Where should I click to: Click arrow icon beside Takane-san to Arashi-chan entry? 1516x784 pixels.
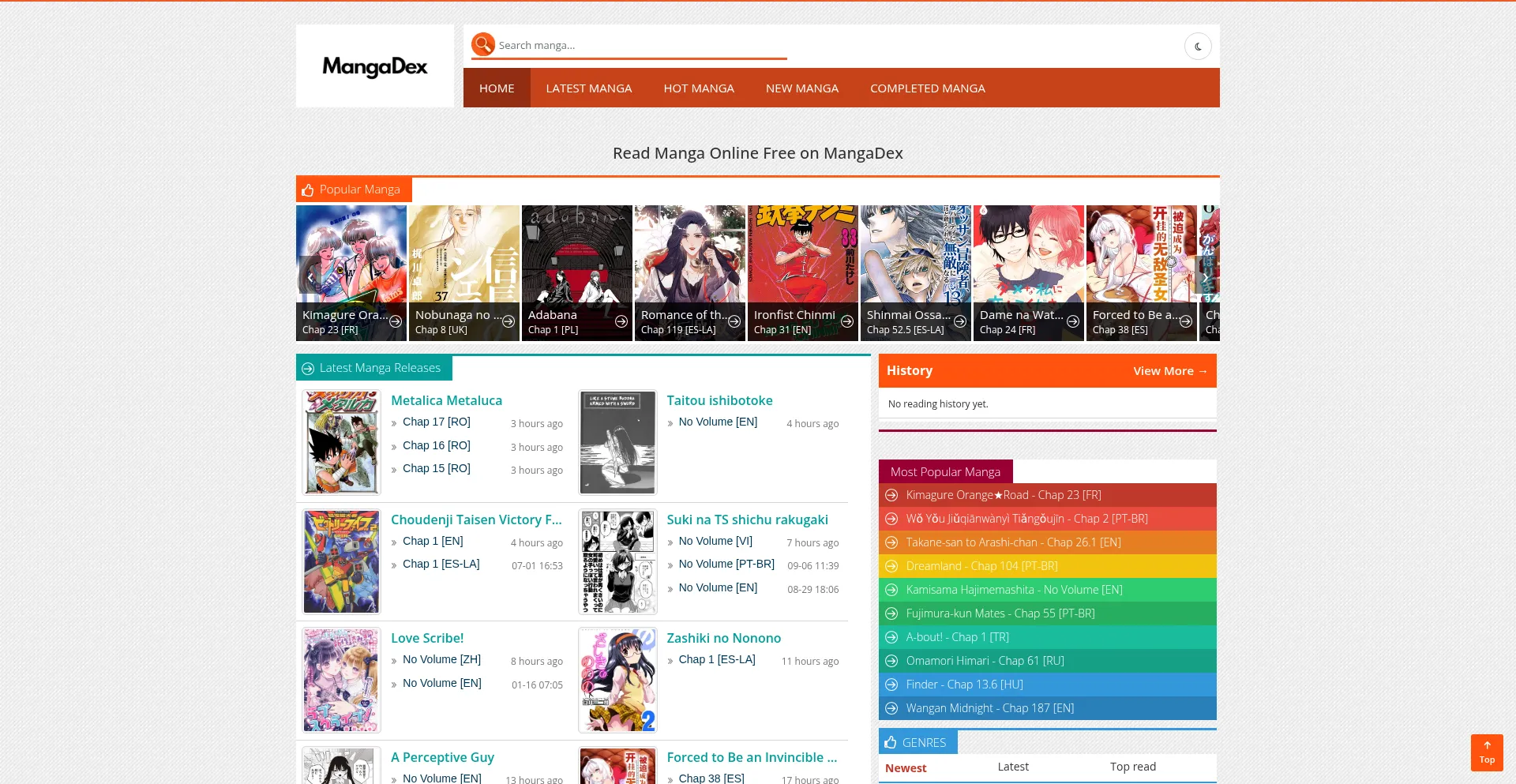pos(891,542)
